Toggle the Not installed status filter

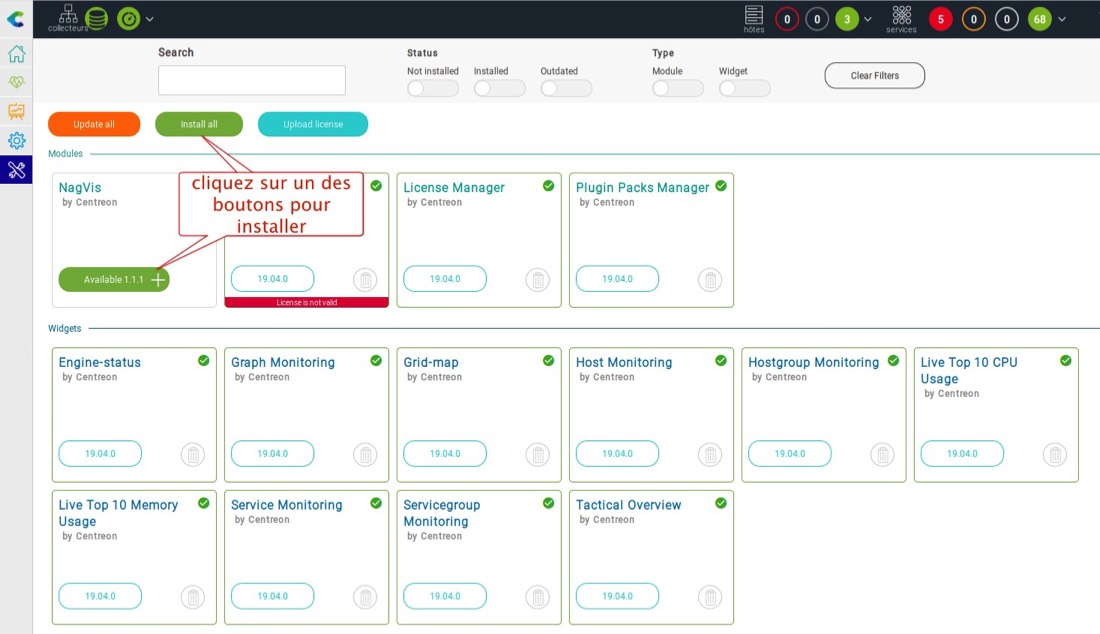432,88
